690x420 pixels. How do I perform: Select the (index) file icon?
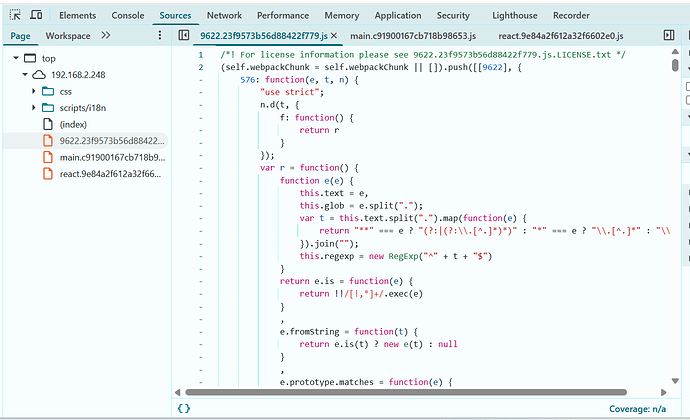[48, 124]
